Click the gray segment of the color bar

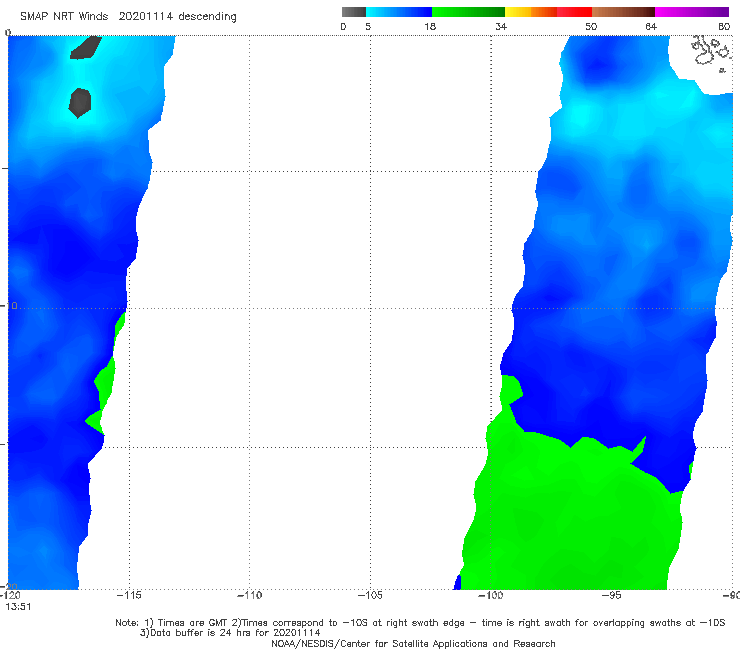pyautogui.click(x=354, y=12)
